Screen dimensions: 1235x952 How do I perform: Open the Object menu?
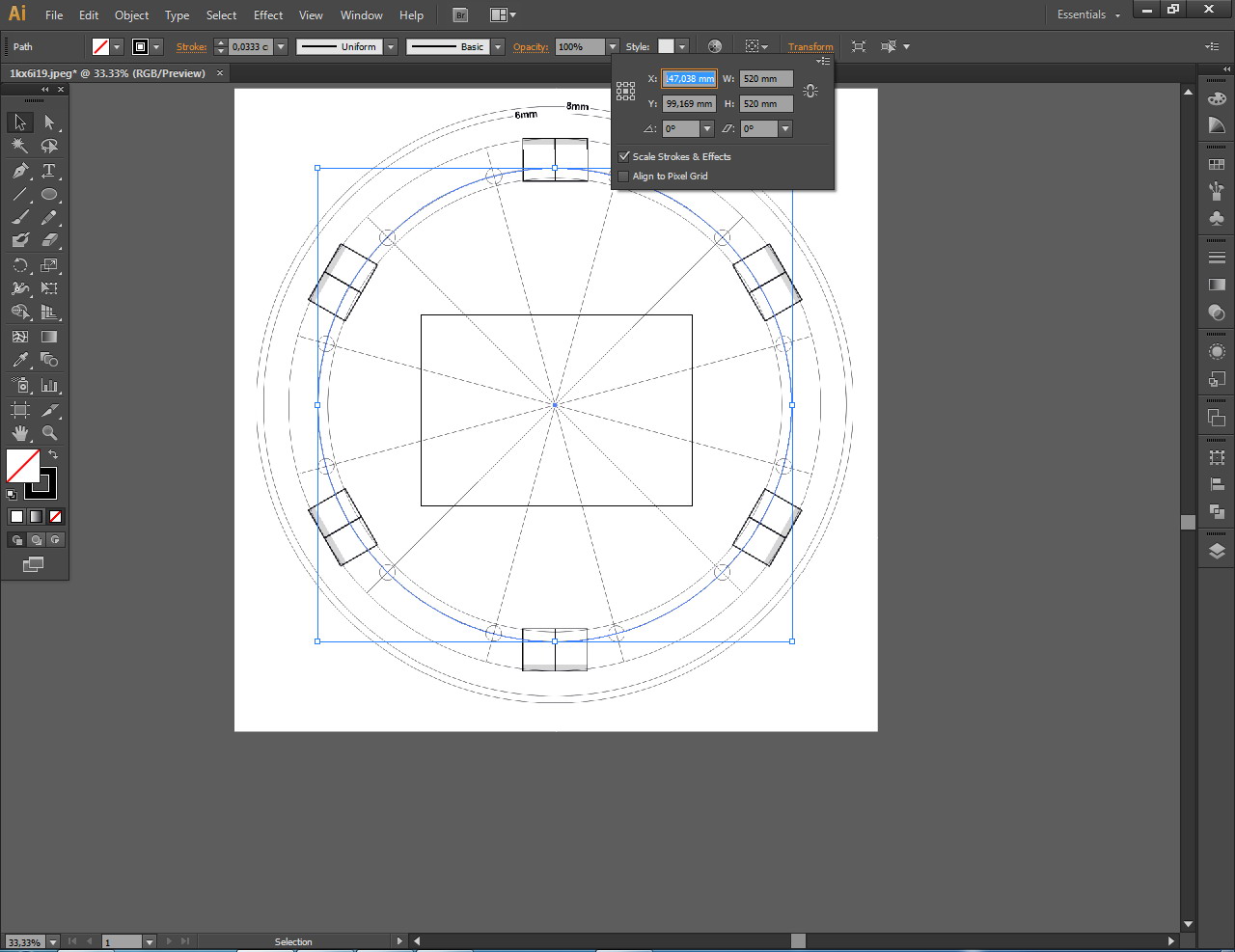(x=131, y=14)
